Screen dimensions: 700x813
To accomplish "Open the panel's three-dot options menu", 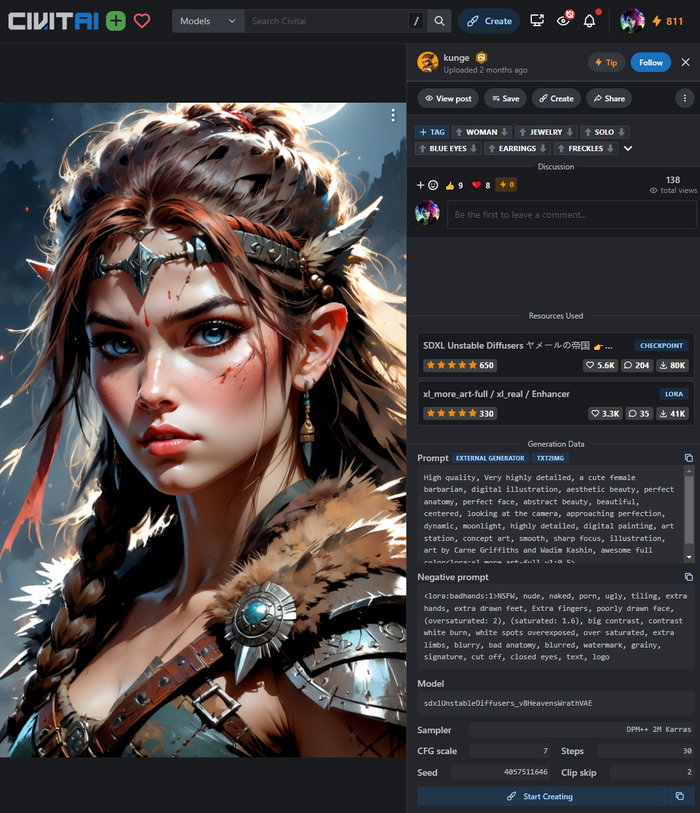I will pyautogui.click(x=684, y=99).
